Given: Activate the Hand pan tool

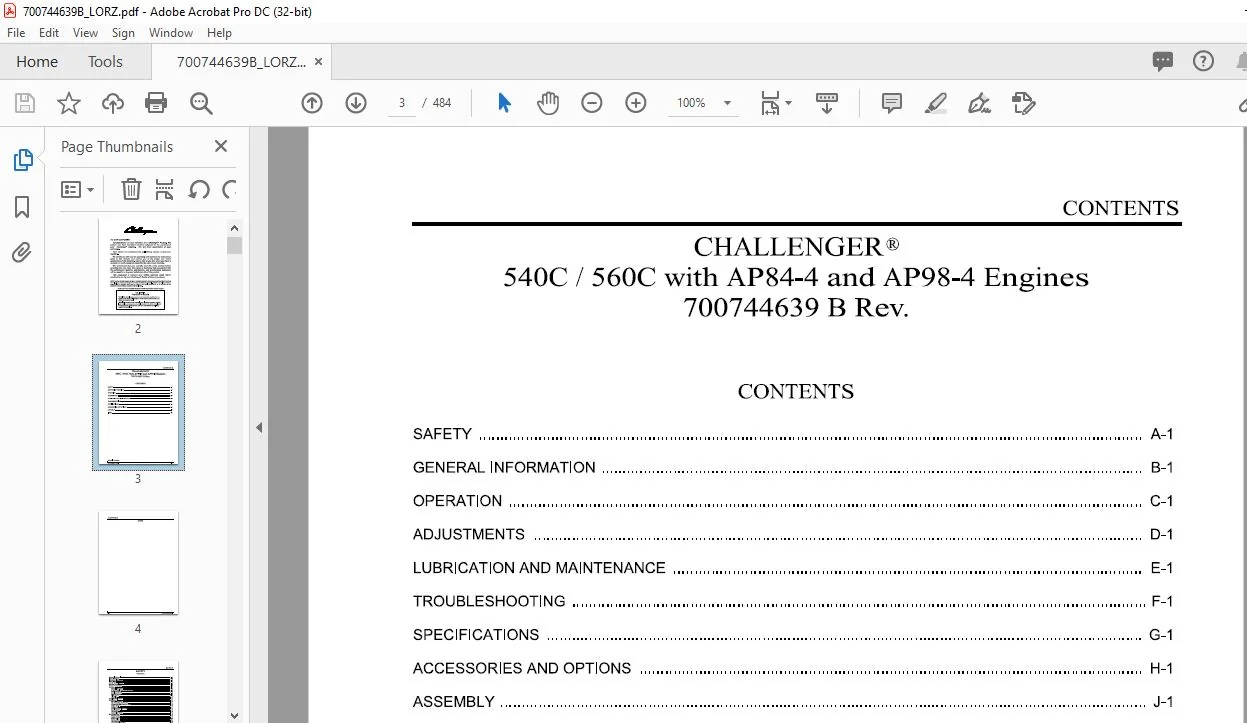Looking at the screenshot, I should (x=548, y=103).
